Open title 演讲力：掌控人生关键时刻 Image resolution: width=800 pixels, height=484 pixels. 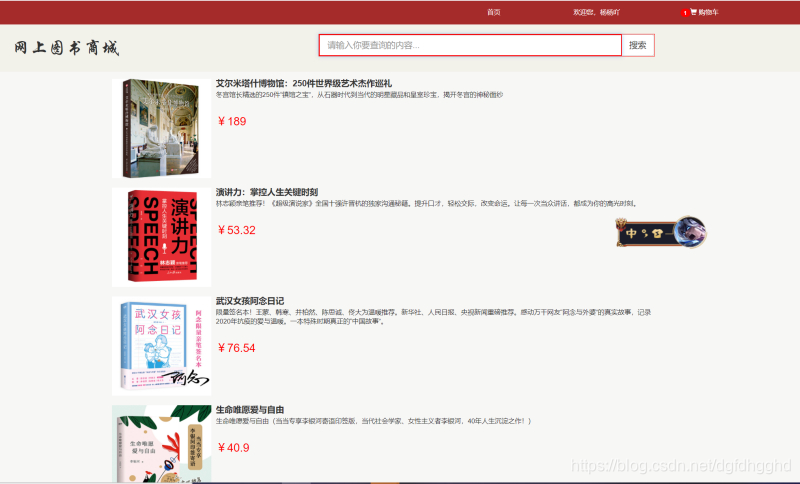(x=267, y=192)
